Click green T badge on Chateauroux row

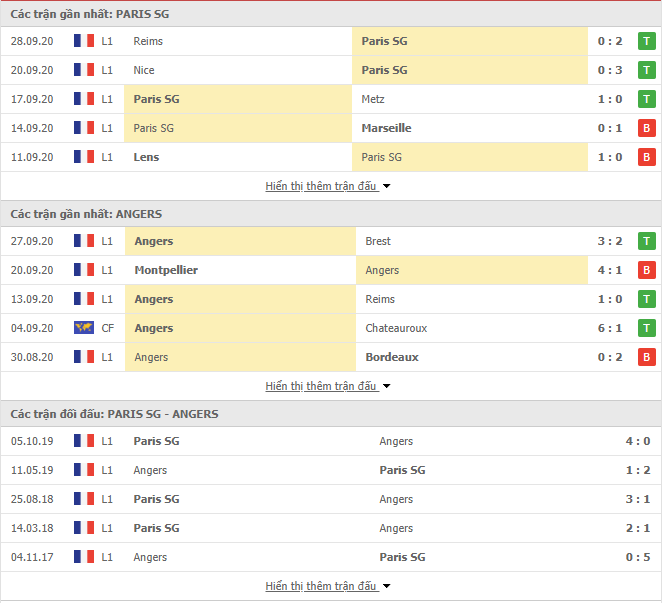pos(646,328)
